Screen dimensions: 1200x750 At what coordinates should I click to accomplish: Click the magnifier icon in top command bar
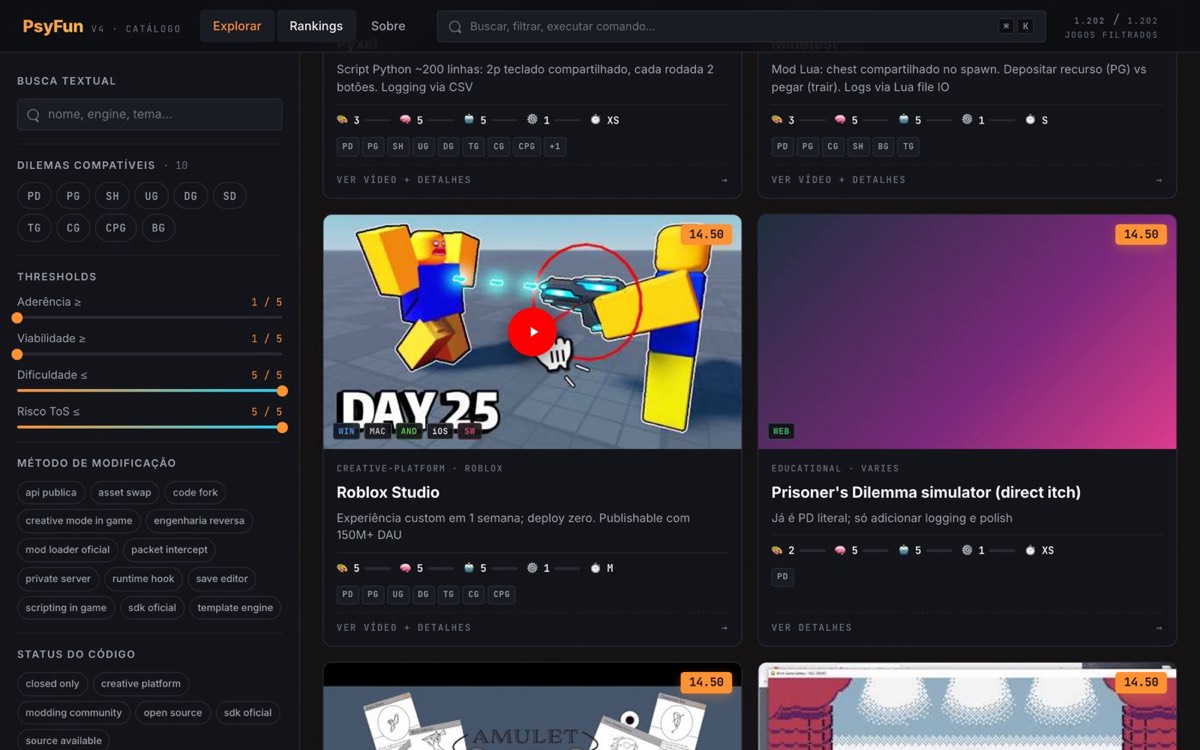pyautogui.click(x=455, y=27)
